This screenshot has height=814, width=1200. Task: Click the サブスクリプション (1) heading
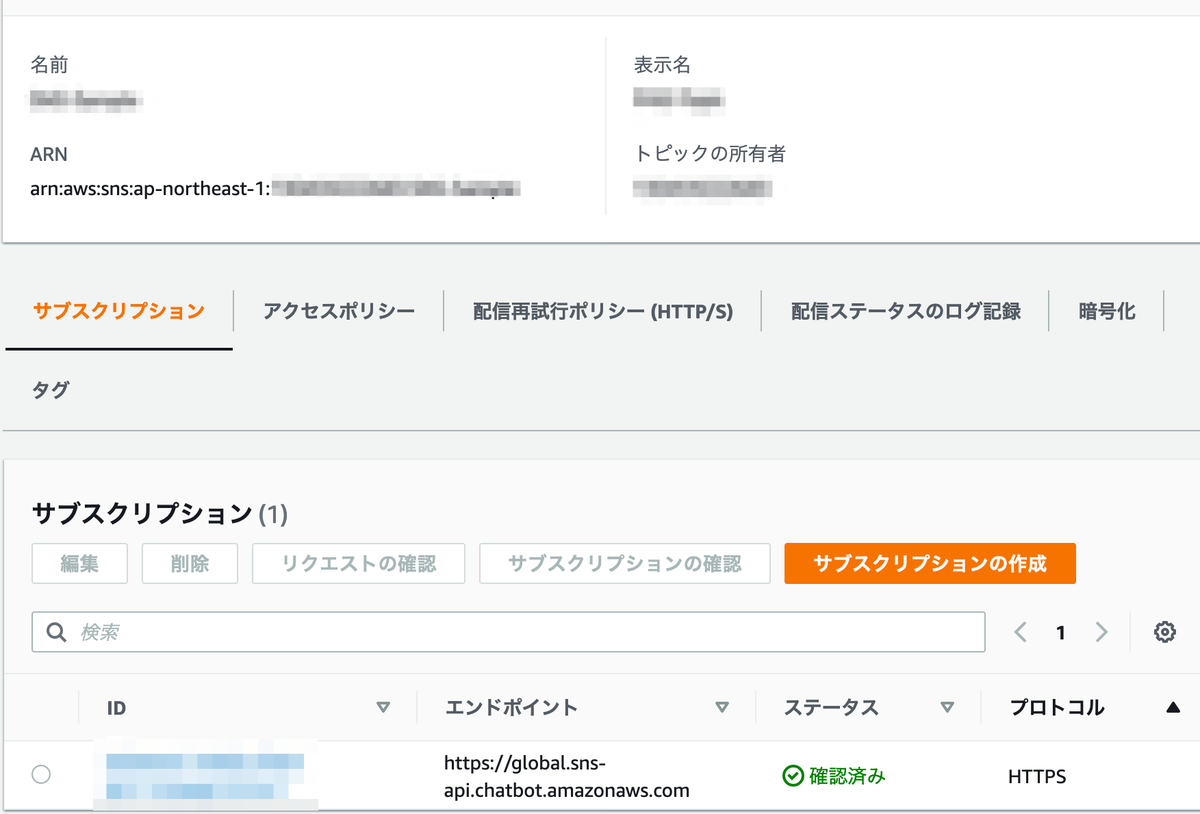pos(160,514)
